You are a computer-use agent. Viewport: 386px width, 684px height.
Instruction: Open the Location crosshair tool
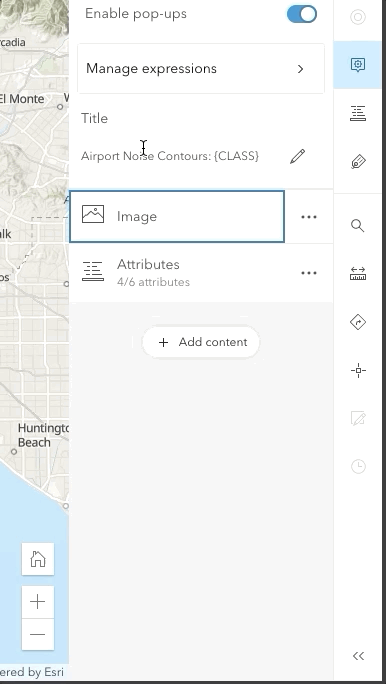(x=358, y=371)
